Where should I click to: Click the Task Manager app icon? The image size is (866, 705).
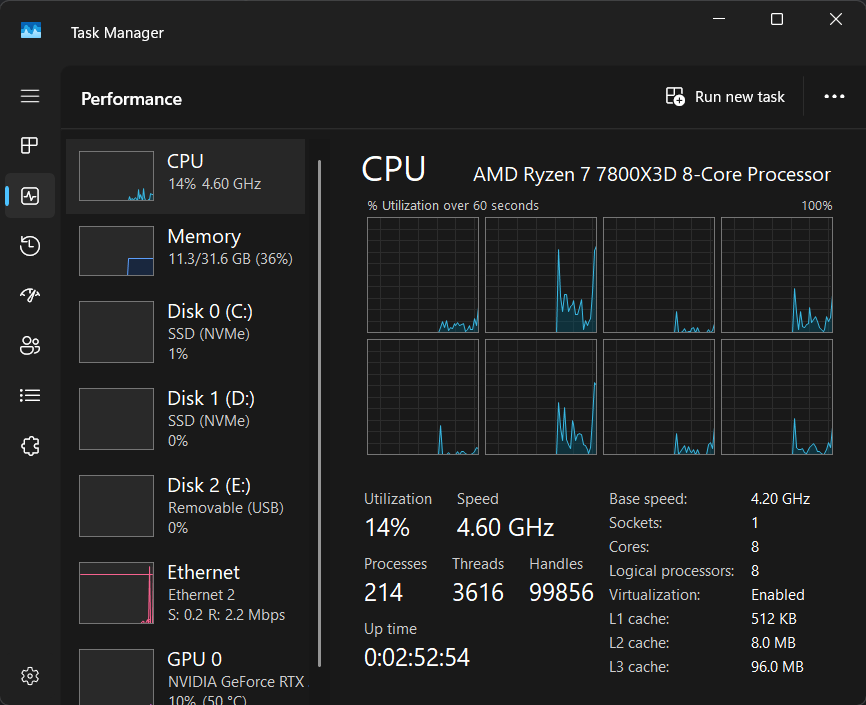pyautogui.click(x=31, y=30)
